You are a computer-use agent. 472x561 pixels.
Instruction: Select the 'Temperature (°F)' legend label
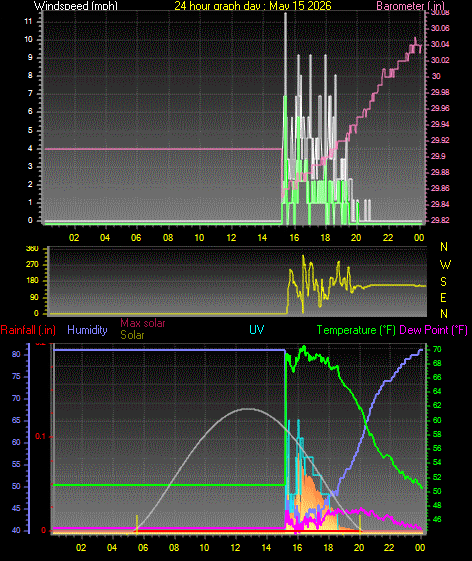tap(356, 330)
